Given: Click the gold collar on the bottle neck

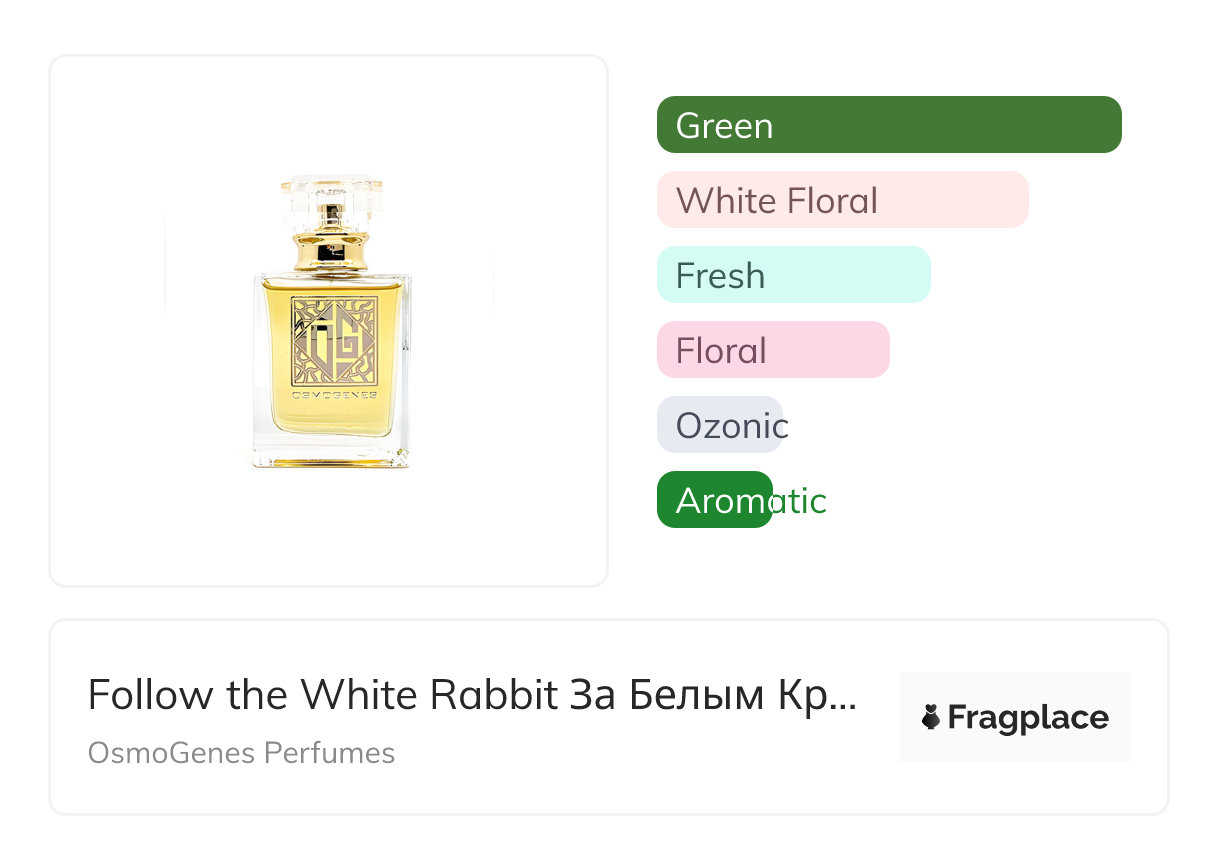Looking at the screenshot, I should [x=331, y=248].
